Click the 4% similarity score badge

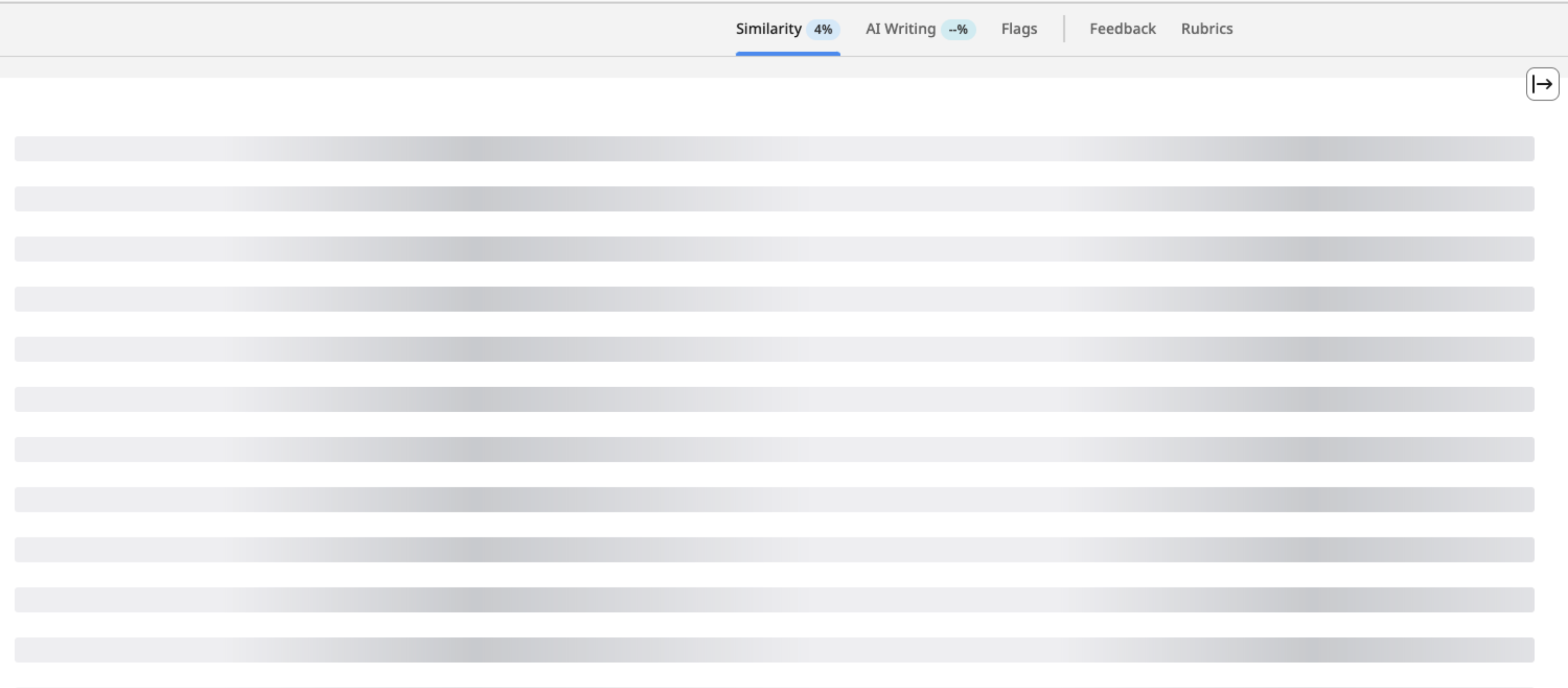(x=823, y=29)
